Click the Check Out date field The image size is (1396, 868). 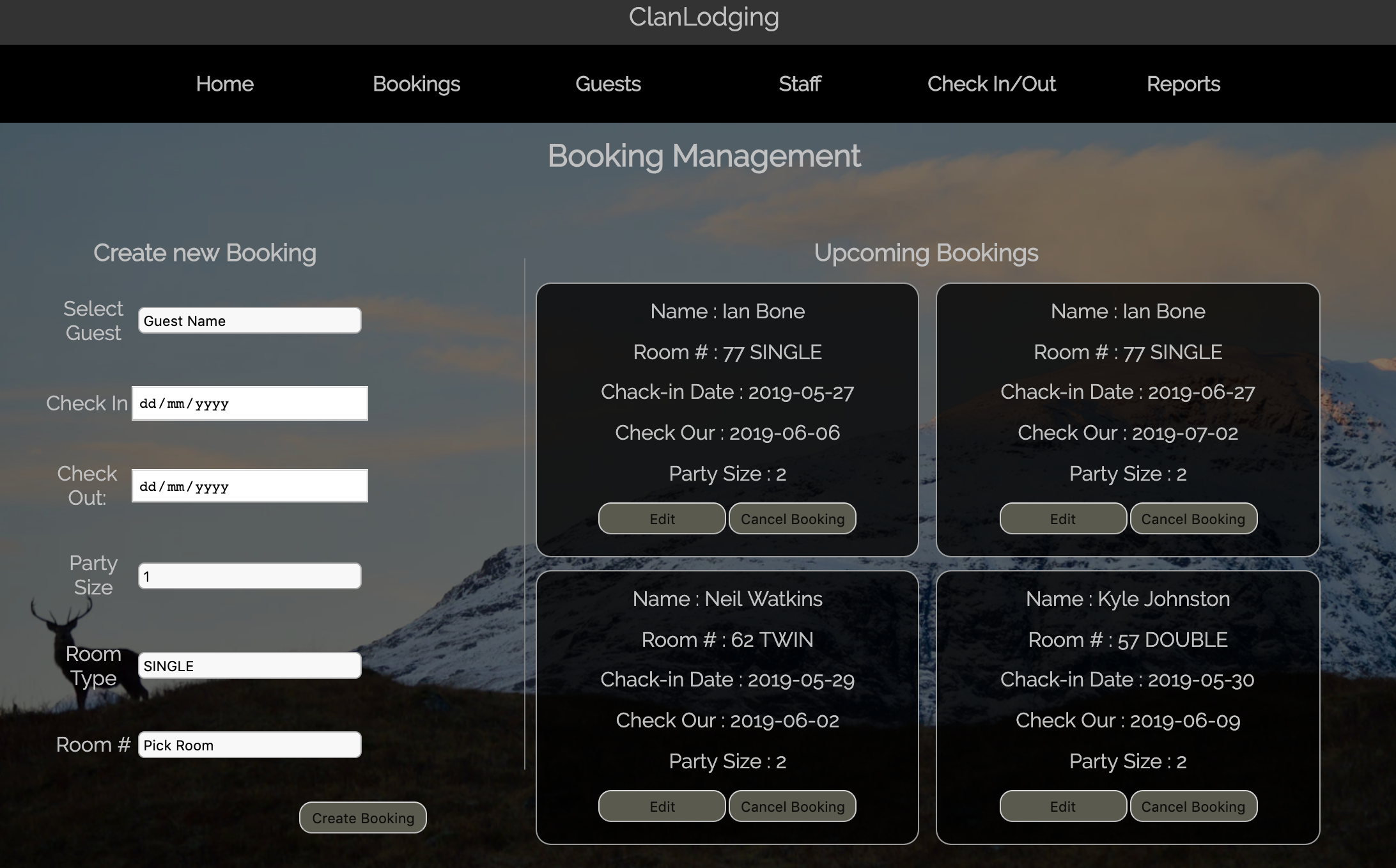tap(249, 485)
